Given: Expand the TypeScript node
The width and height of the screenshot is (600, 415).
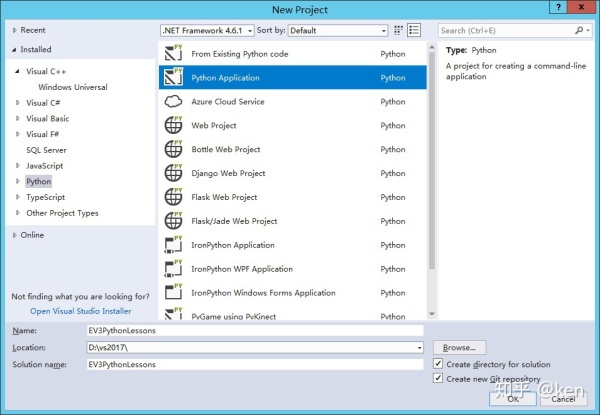Looking at the screenshot, I should tap(17, 197).
